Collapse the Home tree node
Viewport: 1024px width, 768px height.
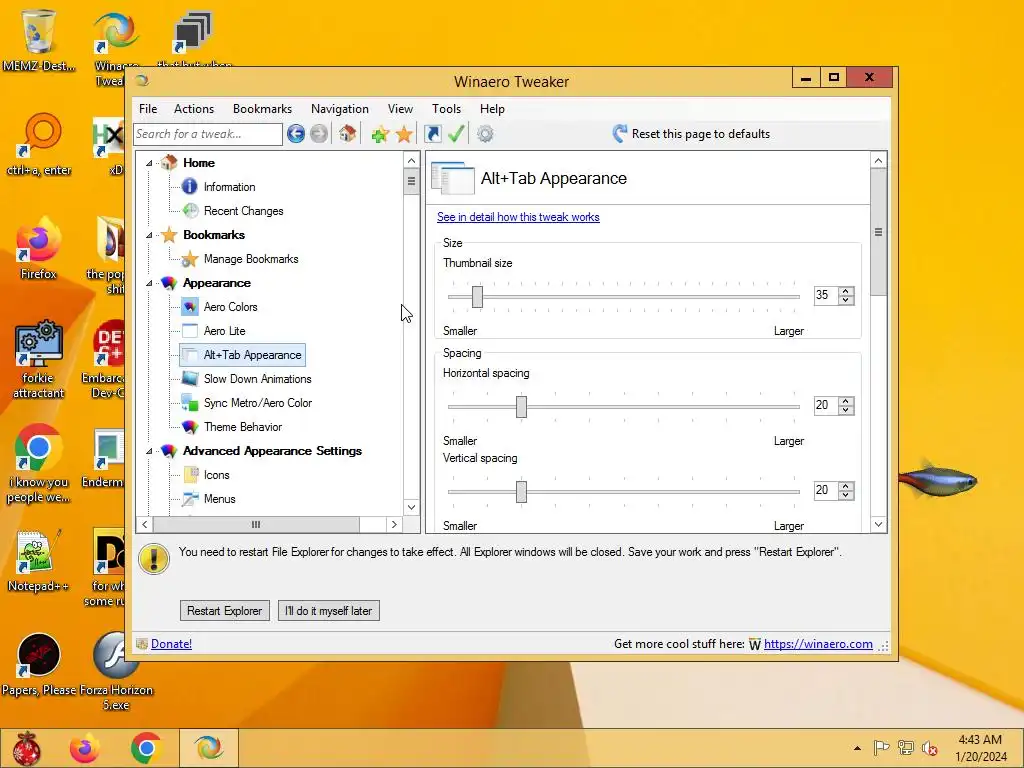[x=149, y=163]
